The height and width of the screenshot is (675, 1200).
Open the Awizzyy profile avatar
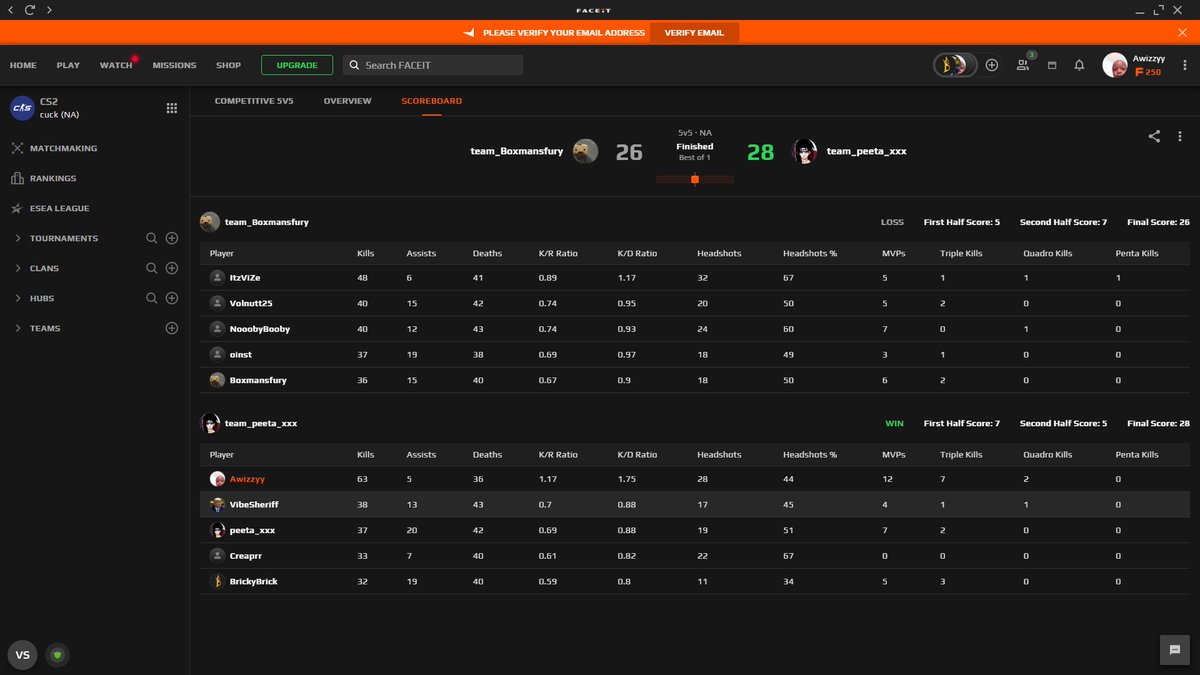[1115, 65]
